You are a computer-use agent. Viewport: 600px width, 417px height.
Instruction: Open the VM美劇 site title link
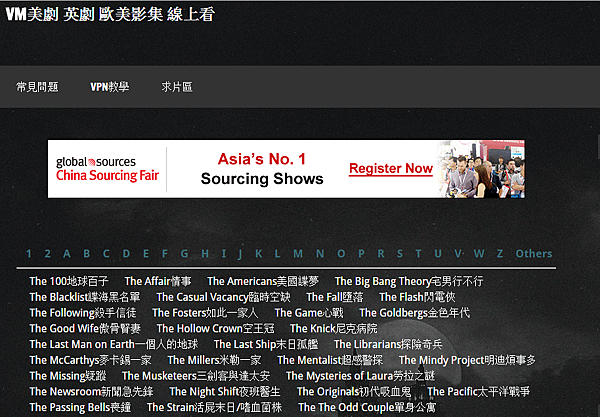point(110,15)
